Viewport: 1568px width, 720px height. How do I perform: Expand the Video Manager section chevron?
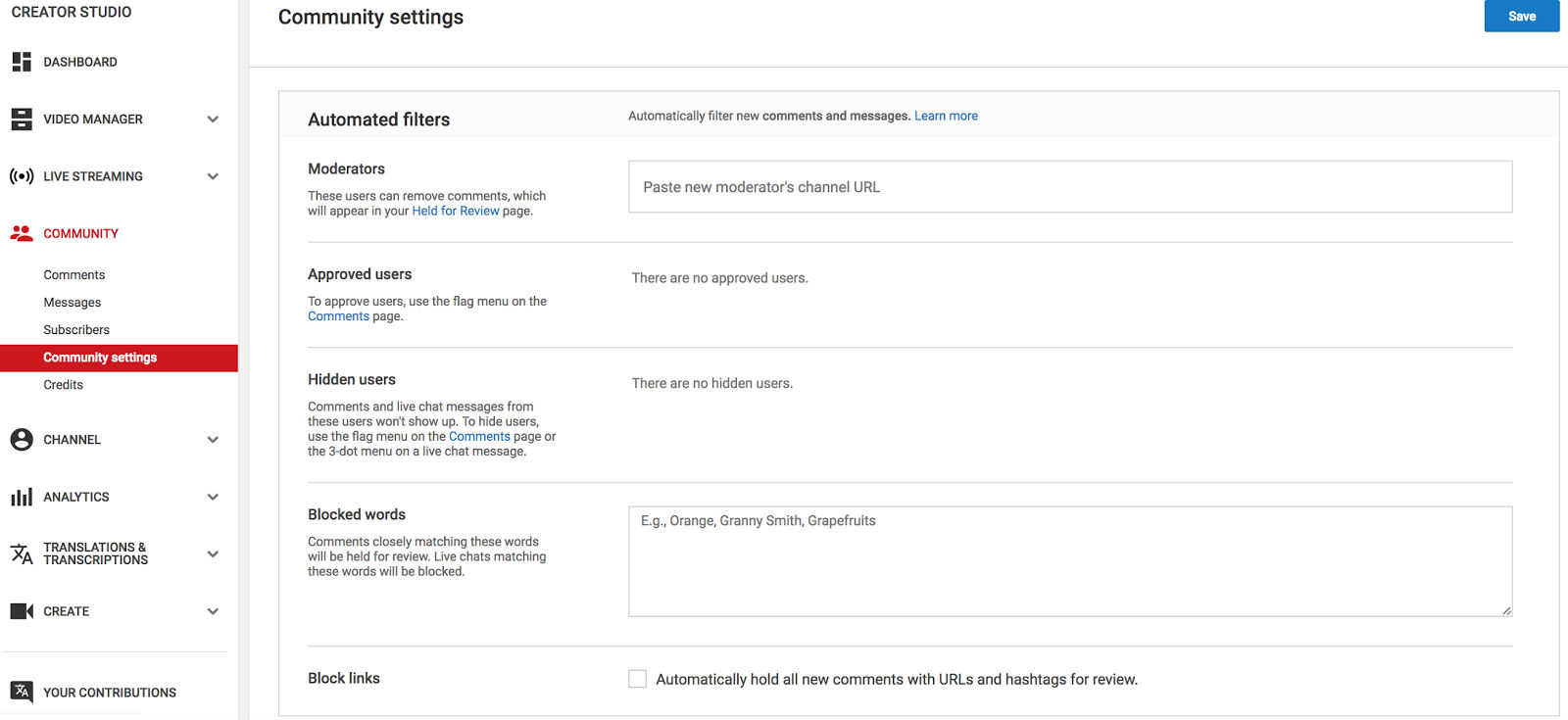[213, 119]
